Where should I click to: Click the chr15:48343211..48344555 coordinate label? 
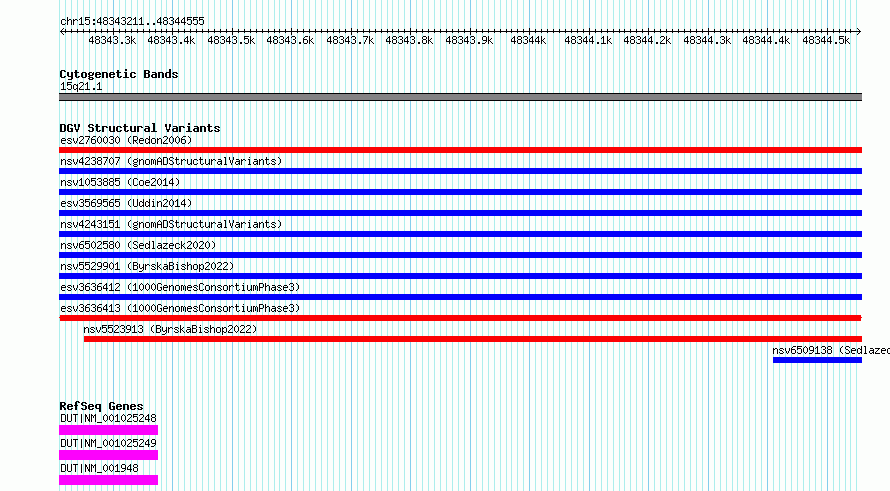(x=132, y=21)
